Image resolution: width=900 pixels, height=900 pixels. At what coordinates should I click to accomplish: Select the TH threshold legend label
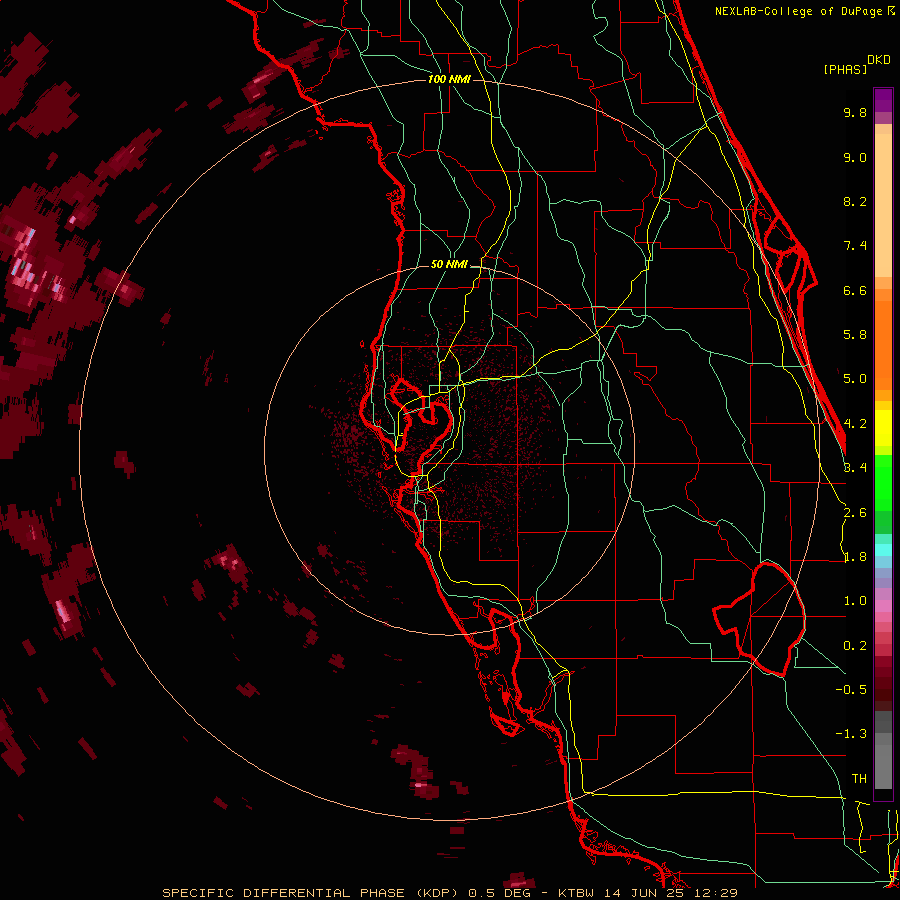[859, 779]
